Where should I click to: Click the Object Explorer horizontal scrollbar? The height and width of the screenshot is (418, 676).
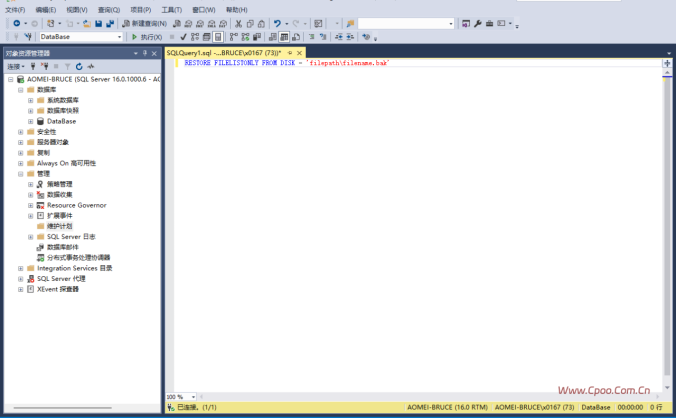(63, 408)
